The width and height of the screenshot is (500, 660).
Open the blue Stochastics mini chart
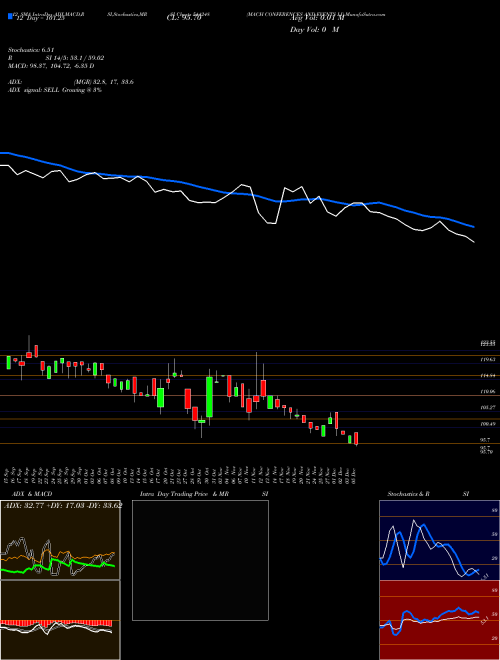pyautogui.click(x=439, y=540)
